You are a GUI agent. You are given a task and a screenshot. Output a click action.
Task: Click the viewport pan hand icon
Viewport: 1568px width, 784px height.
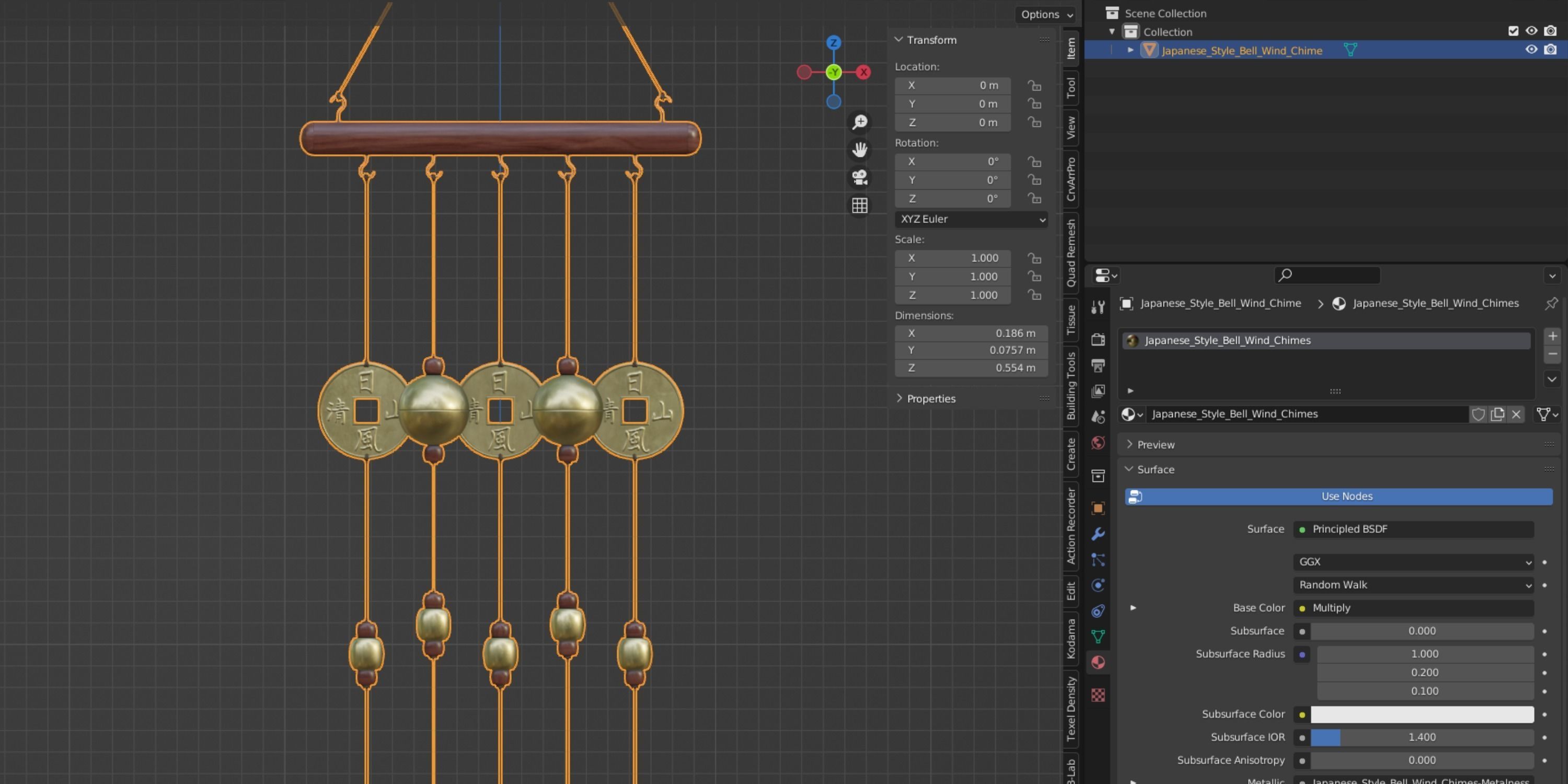(859, 149)
